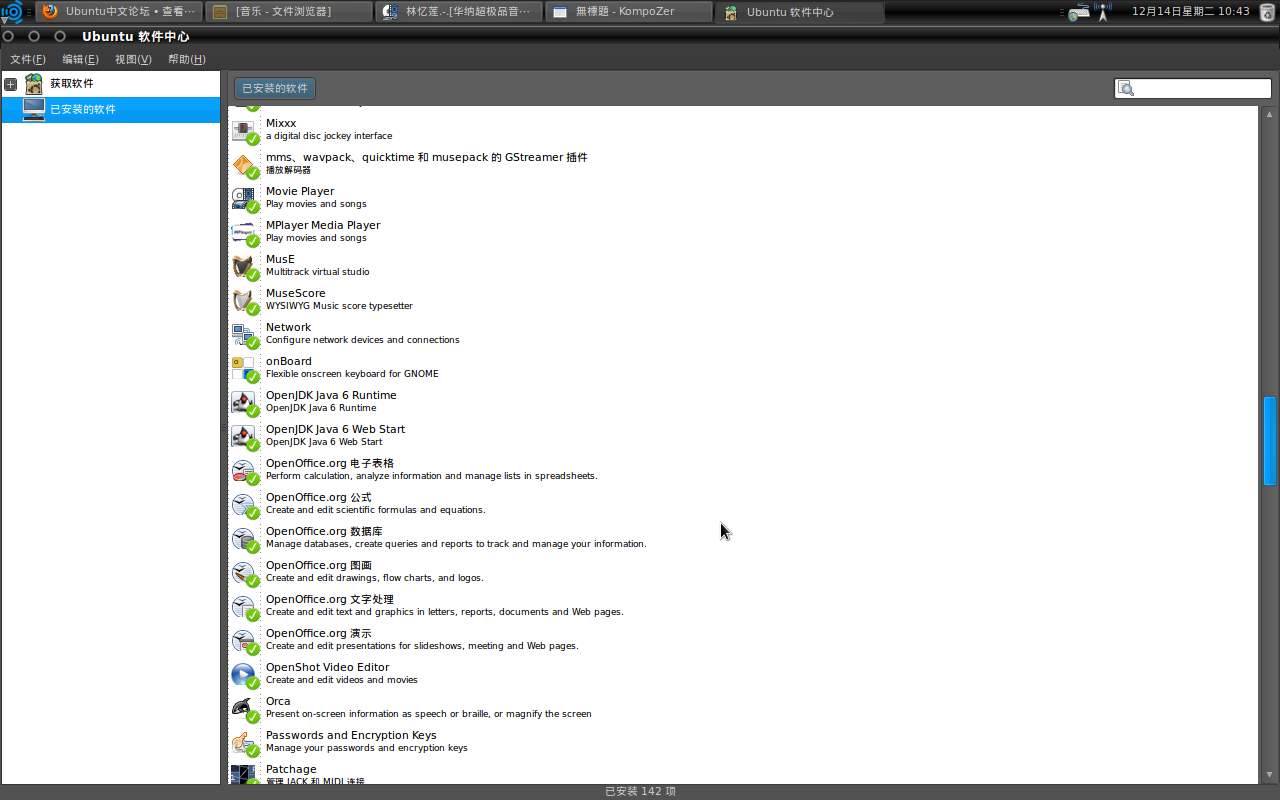Select the Mixxx list row text
The width and height of the screenshot is (1280, 800).
[x=281, y=123]
